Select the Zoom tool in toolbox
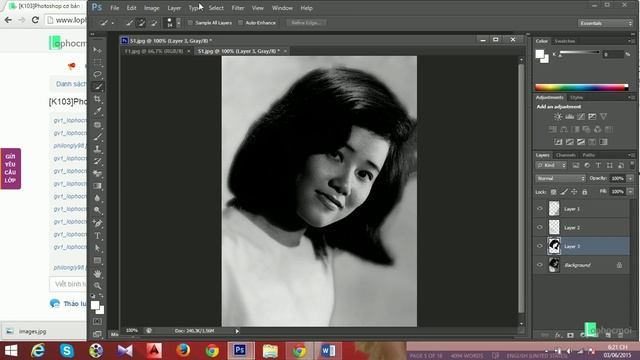The image size is (640, 360). (97, 286)
